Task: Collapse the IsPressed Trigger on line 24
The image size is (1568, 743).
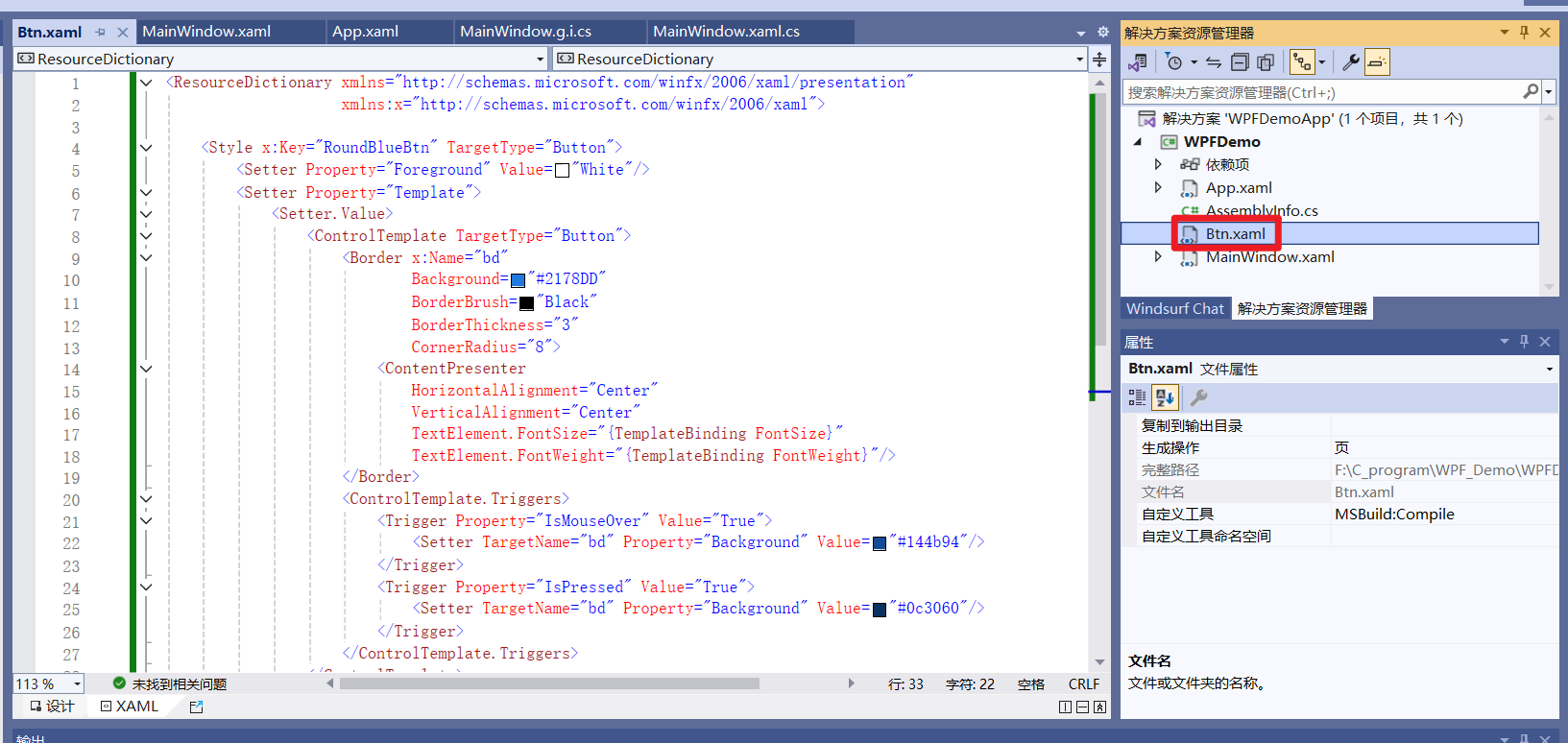Action: point(146,587)
